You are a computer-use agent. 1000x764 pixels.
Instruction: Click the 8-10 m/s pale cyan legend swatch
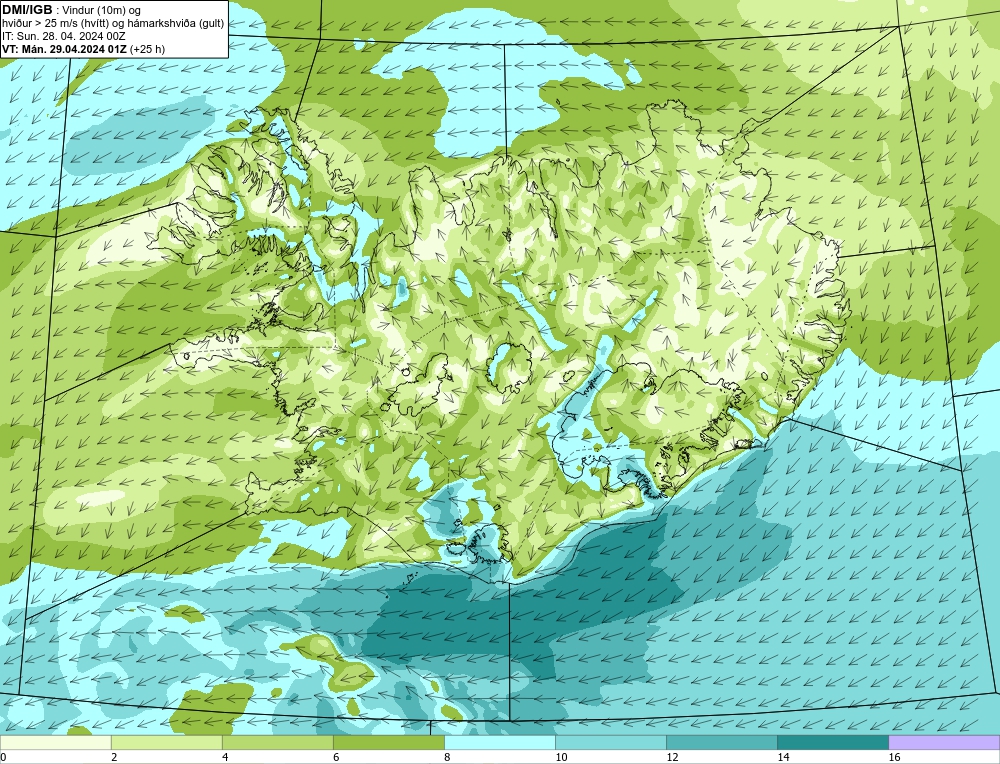click(x=499, y=742)
